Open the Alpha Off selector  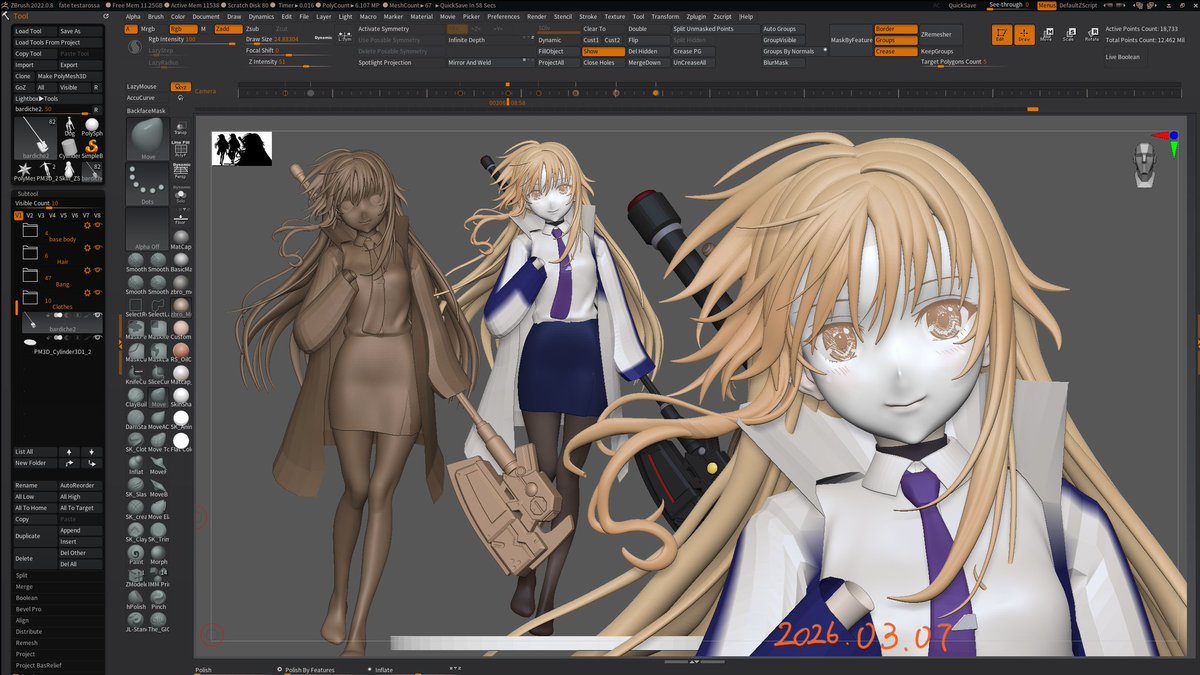point(148,230)
